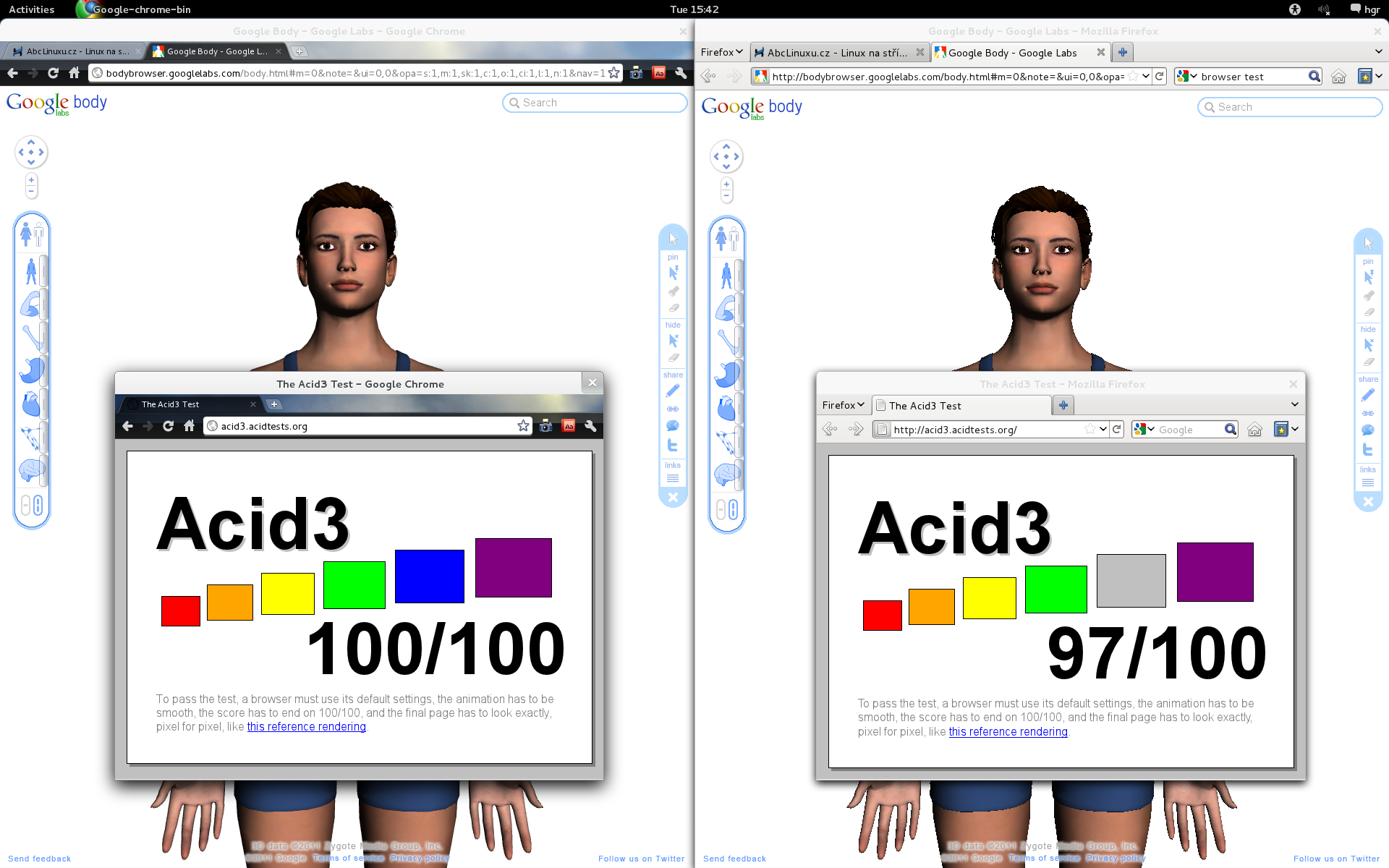Screen dimensions: 1389x868
Task: Expand the URL history dropdown in main Firefox
Action: (1146, 76)
